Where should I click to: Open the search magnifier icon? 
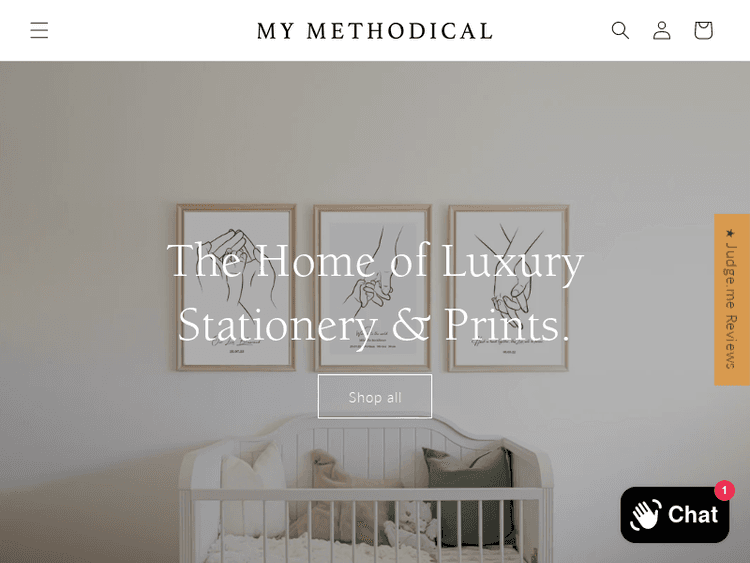click(x=620, y=30)
